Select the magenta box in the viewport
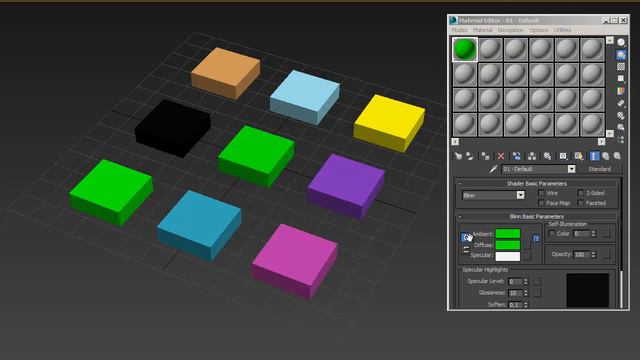The image size is (640, 360). tap(295, 261)
